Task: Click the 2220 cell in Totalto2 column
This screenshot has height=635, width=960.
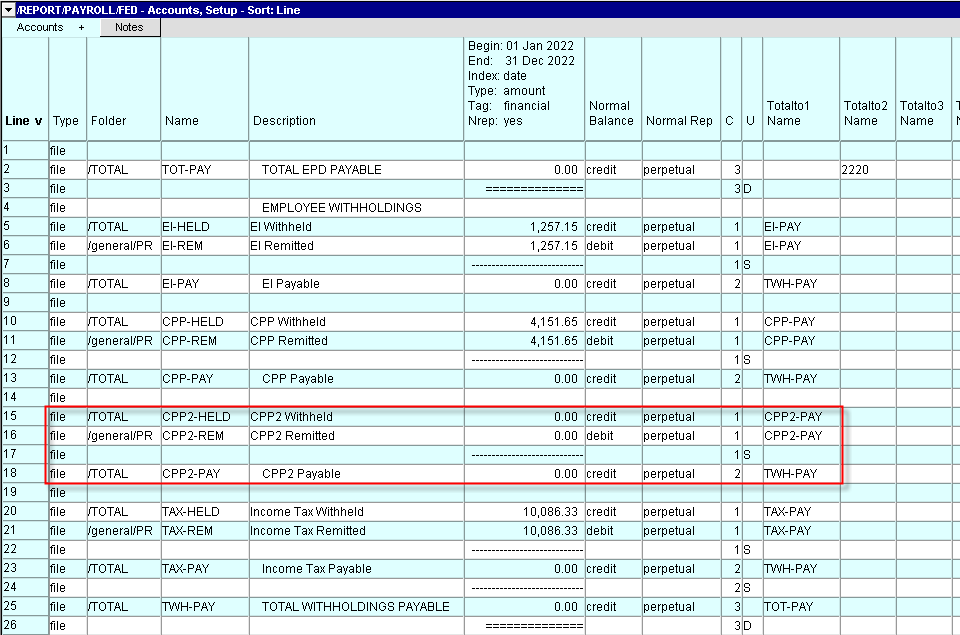Action: pyautogui.click(x=857, y=170)
